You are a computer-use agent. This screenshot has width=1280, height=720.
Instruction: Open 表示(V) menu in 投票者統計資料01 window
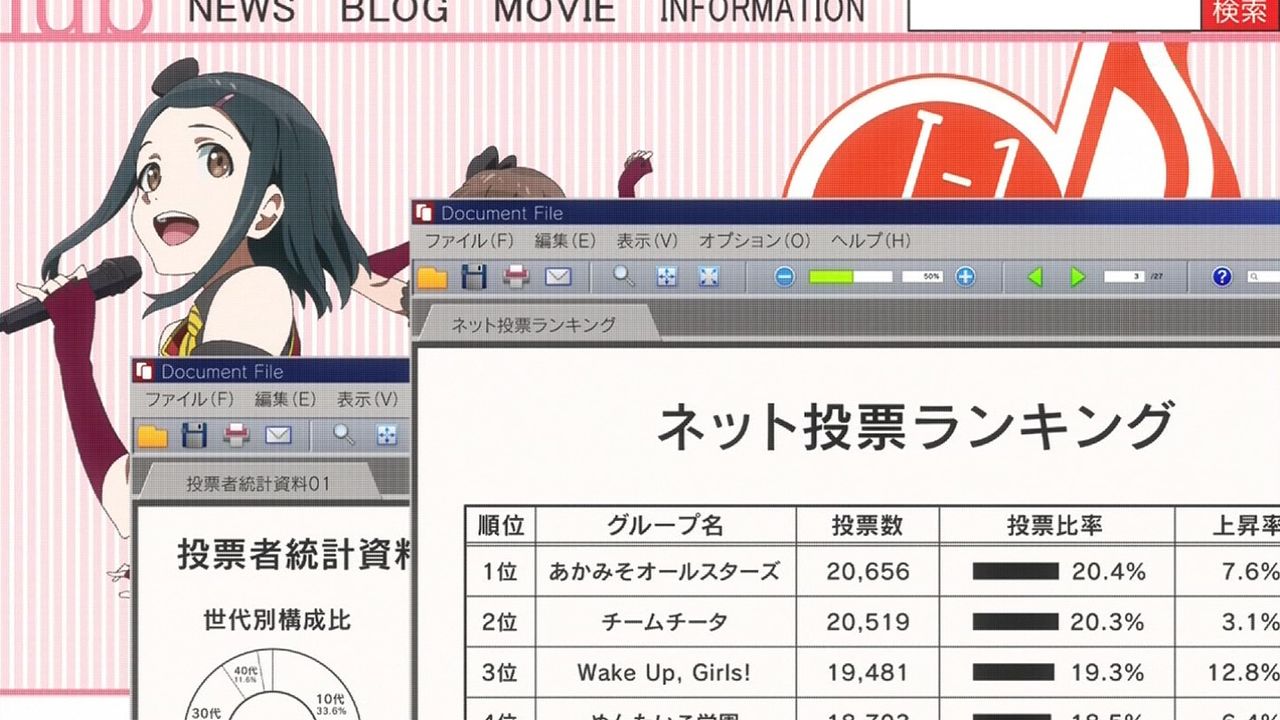pos(367,399)
